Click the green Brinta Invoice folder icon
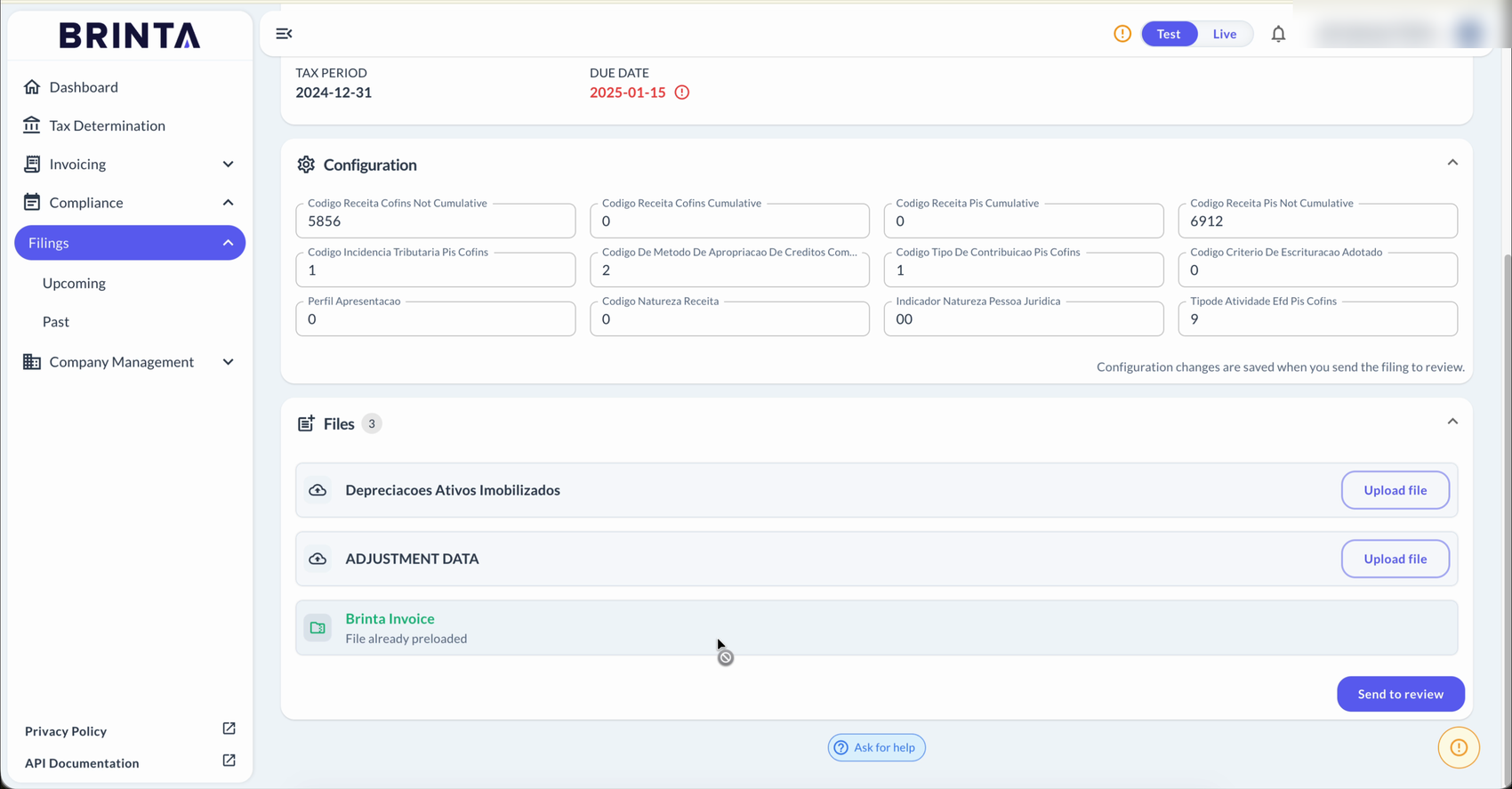This screenshot has width=1512, height=789. coord(318,628)
